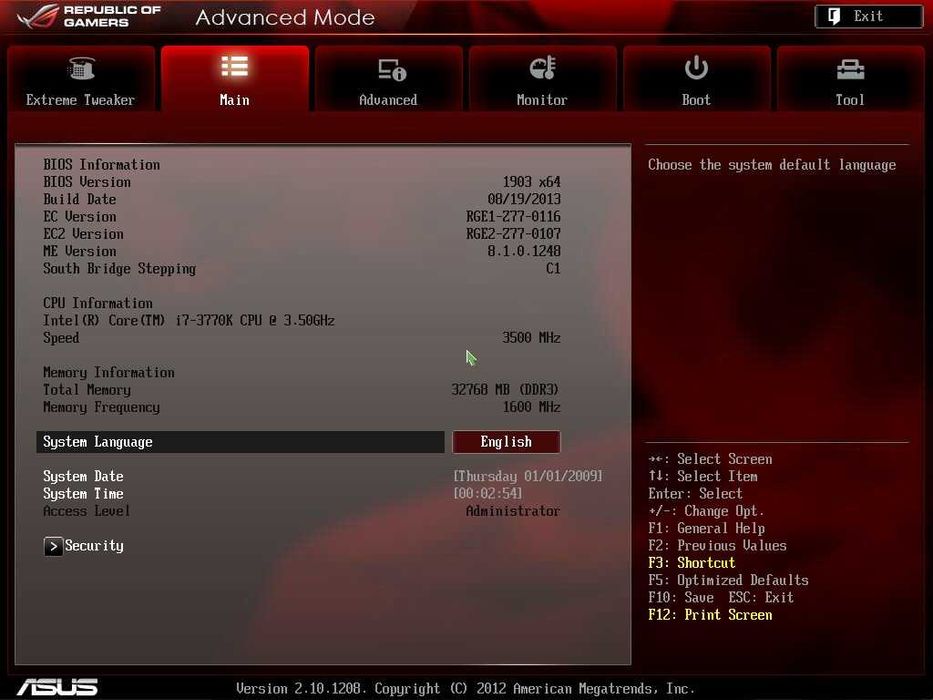Click the ASUS logo at bottom

58,688
